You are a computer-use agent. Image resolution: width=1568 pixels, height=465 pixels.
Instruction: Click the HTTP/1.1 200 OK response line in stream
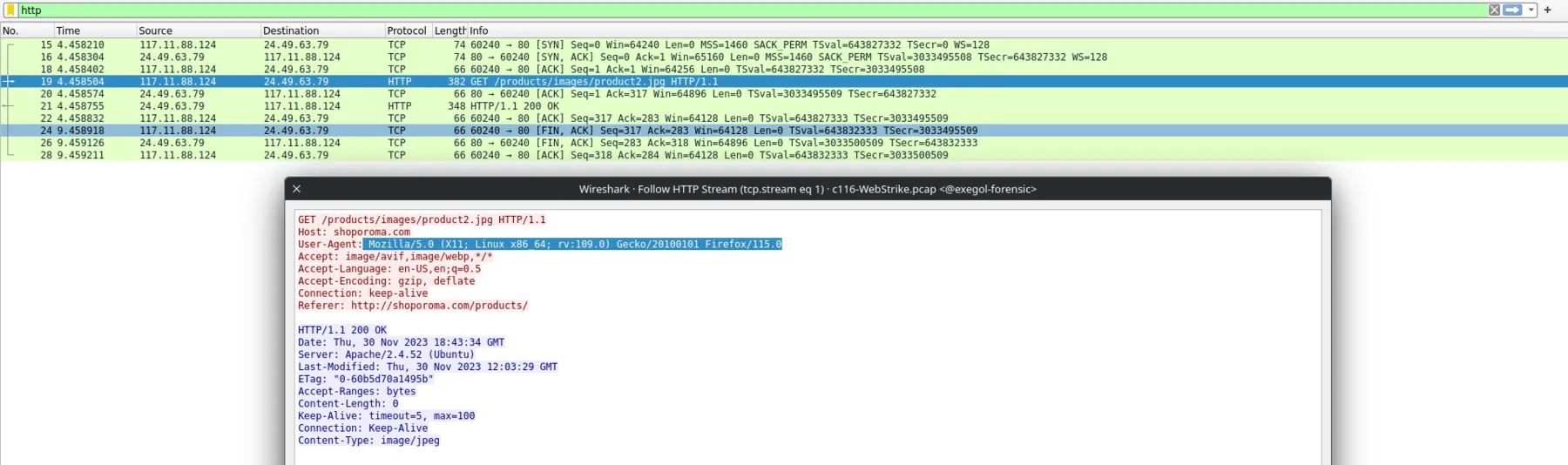342,330
